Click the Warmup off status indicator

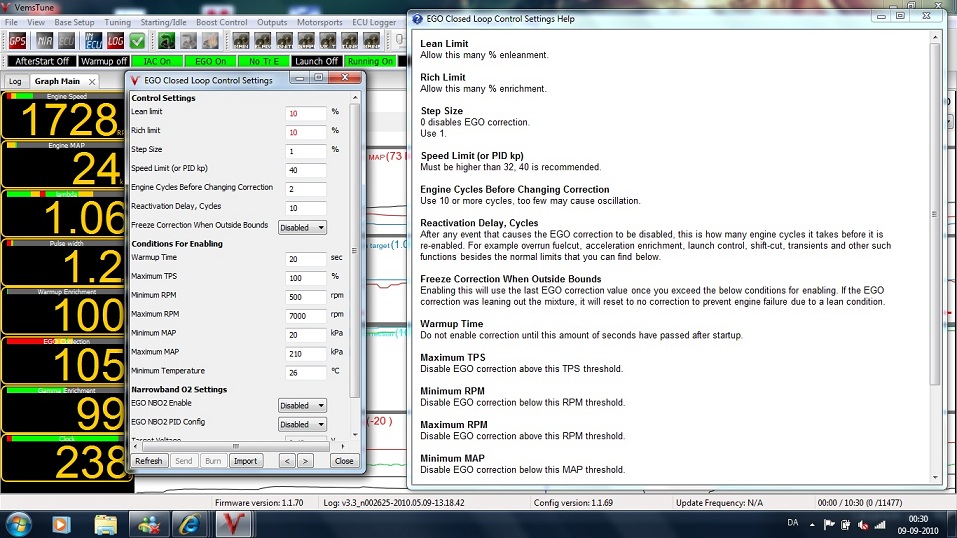click(104, 61)
